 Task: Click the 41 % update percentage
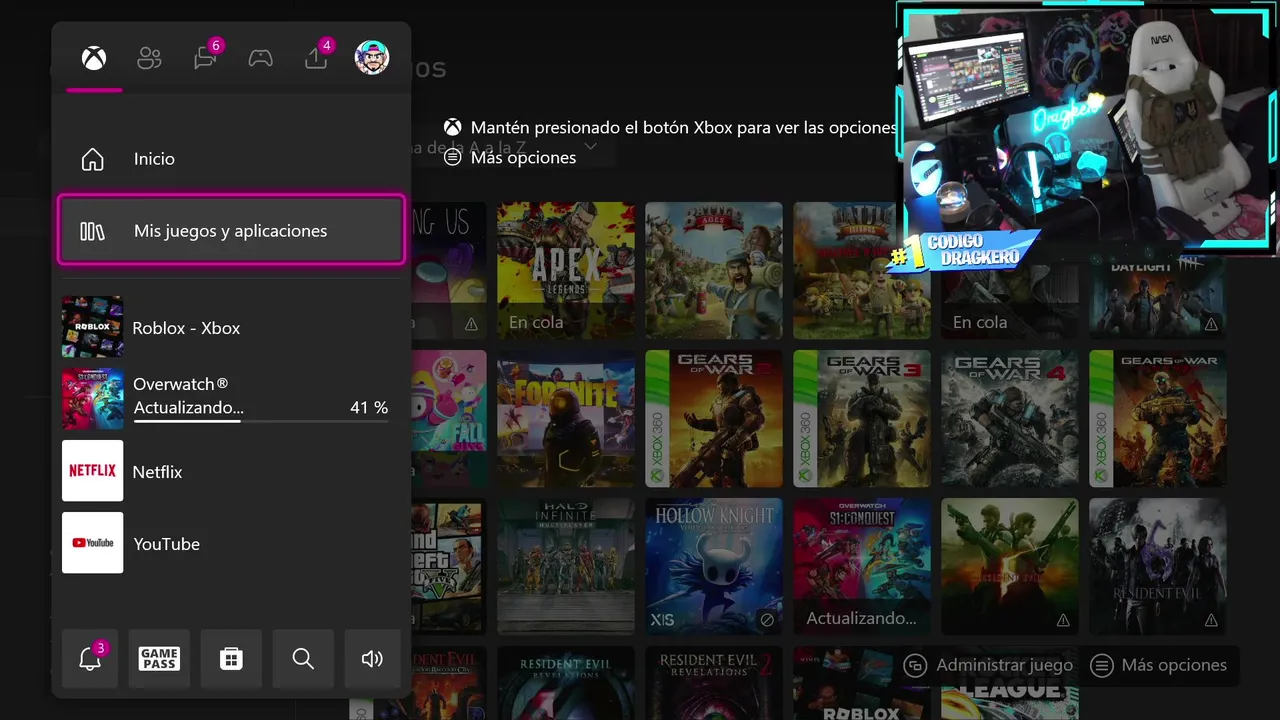coord(369,408)
